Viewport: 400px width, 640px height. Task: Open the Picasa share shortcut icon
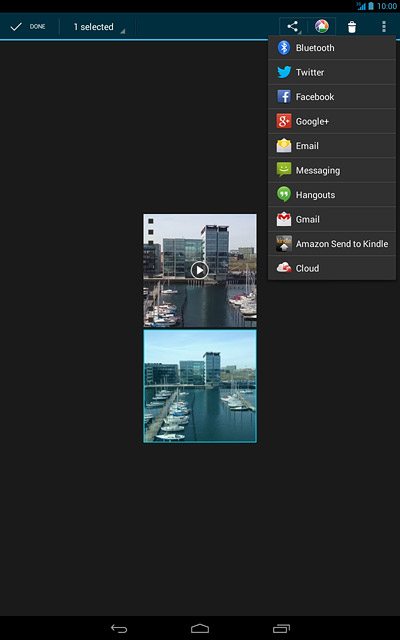pos(322,27)
